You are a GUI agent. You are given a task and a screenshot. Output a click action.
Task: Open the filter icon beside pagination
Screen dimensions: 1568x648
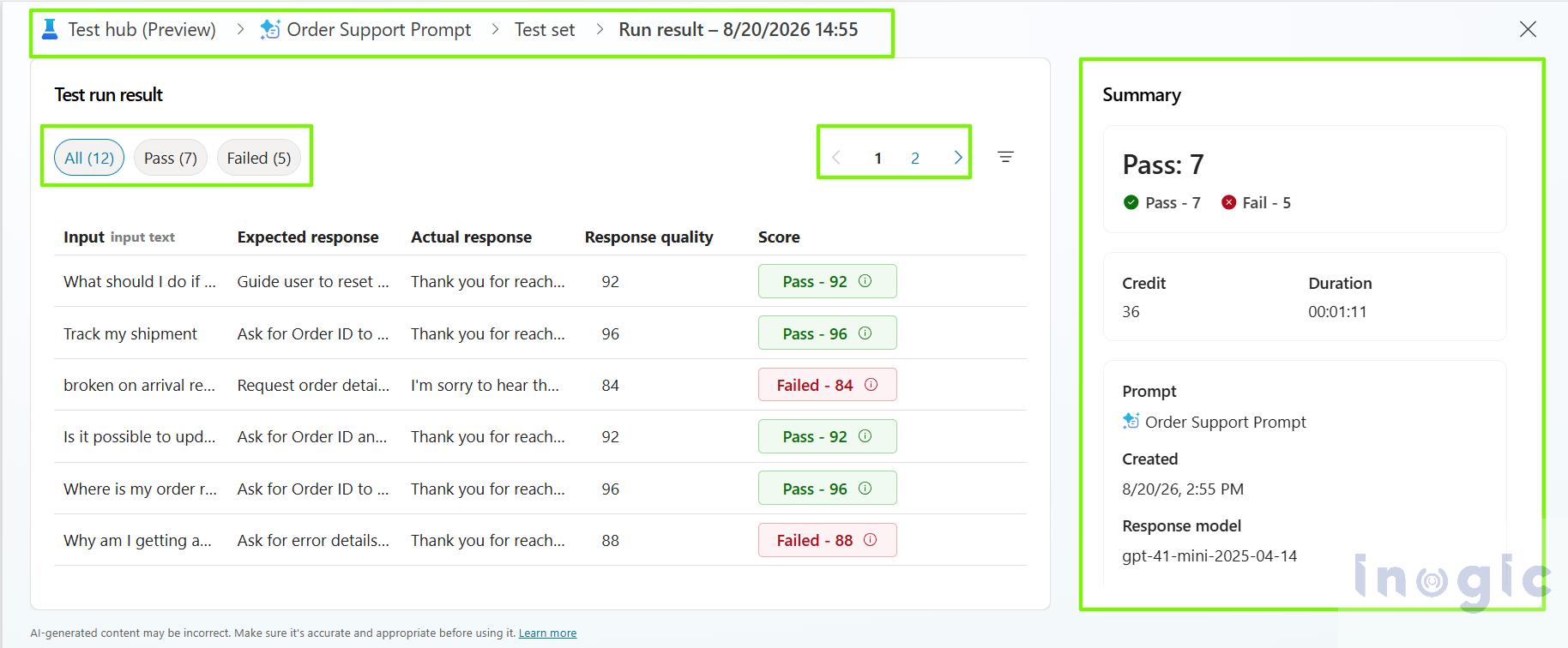(x=1005, y=157)
